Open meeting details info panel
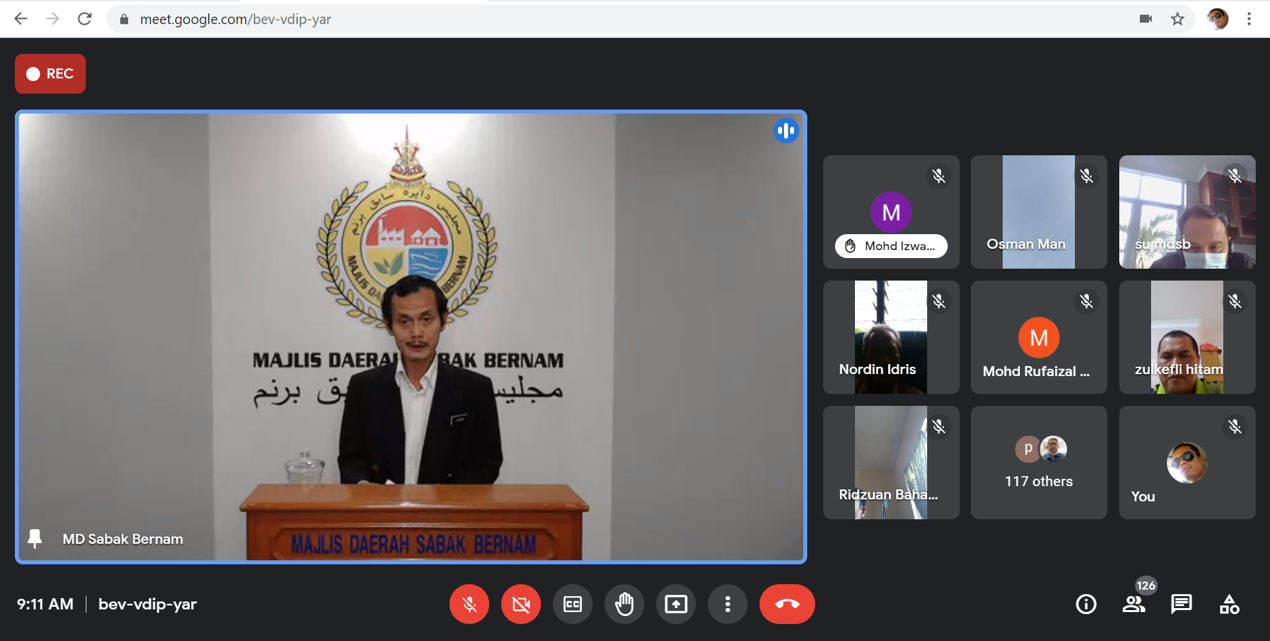1270x641 pixels. pyautogui.click(x=1086, y=604)
